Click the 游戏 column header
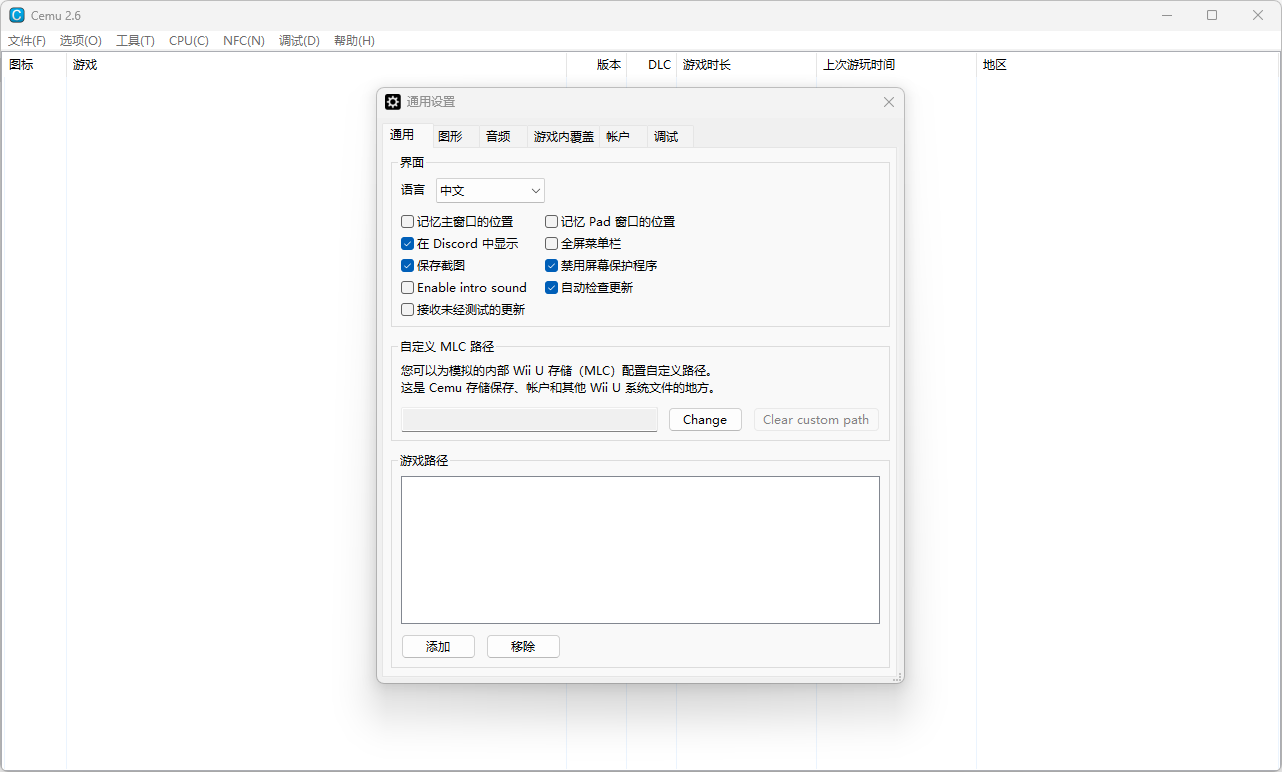 (316, 65)
